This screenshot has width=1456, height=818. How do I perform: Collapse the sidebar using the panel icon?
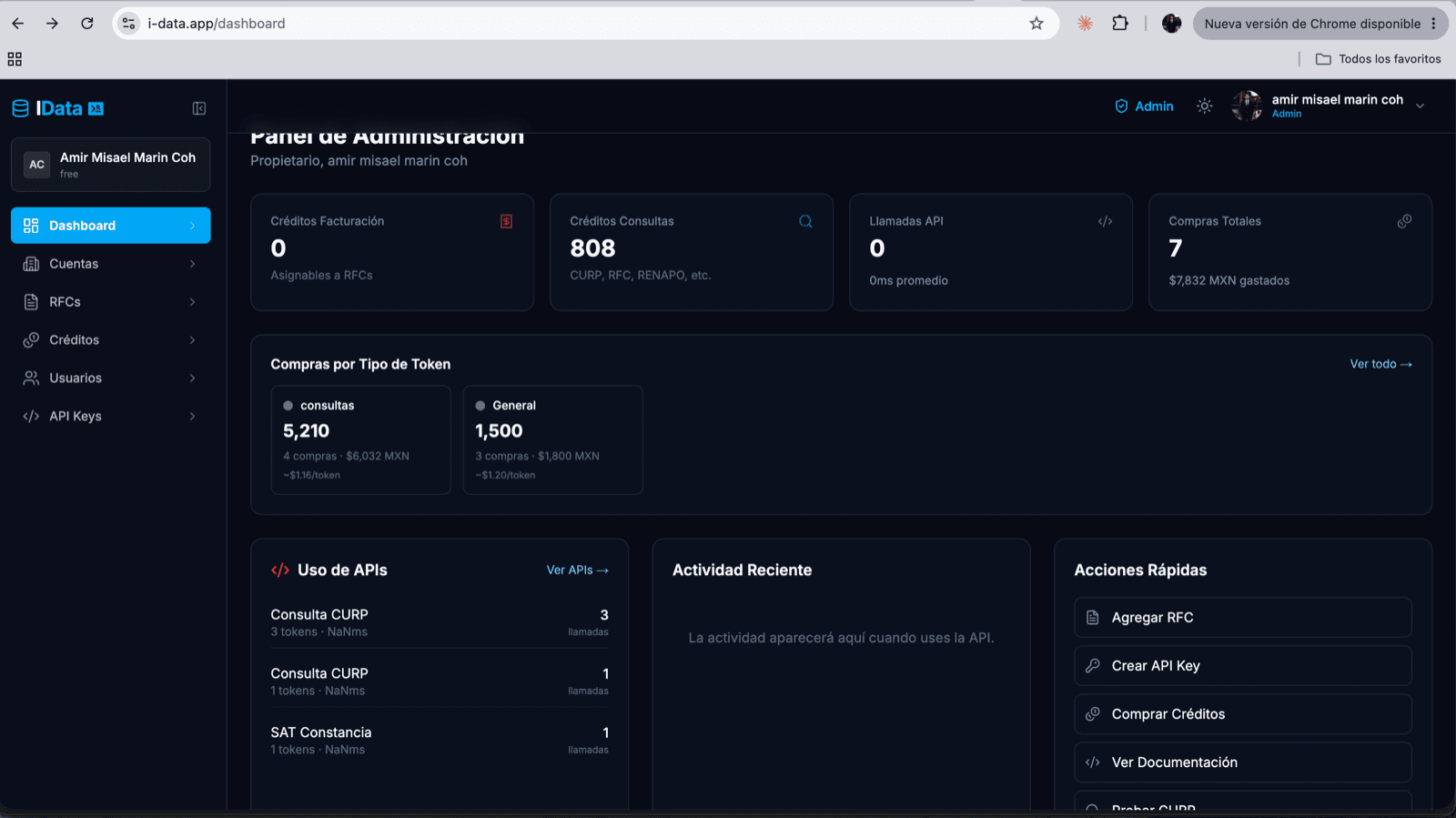(x=199, y=108)
